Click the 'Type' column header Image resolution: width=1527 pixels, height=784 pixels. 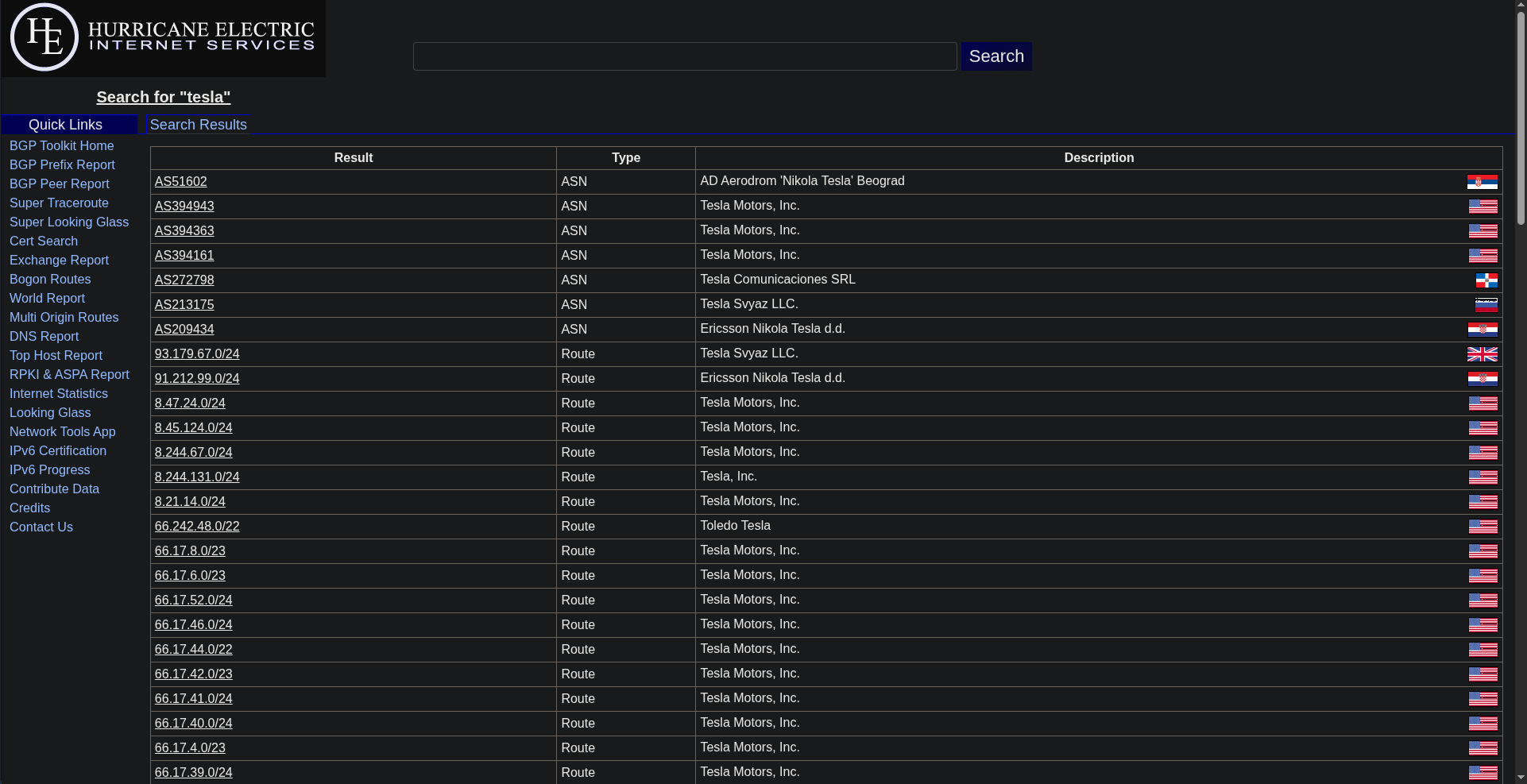pyautogui.click(x=626, y=158)
